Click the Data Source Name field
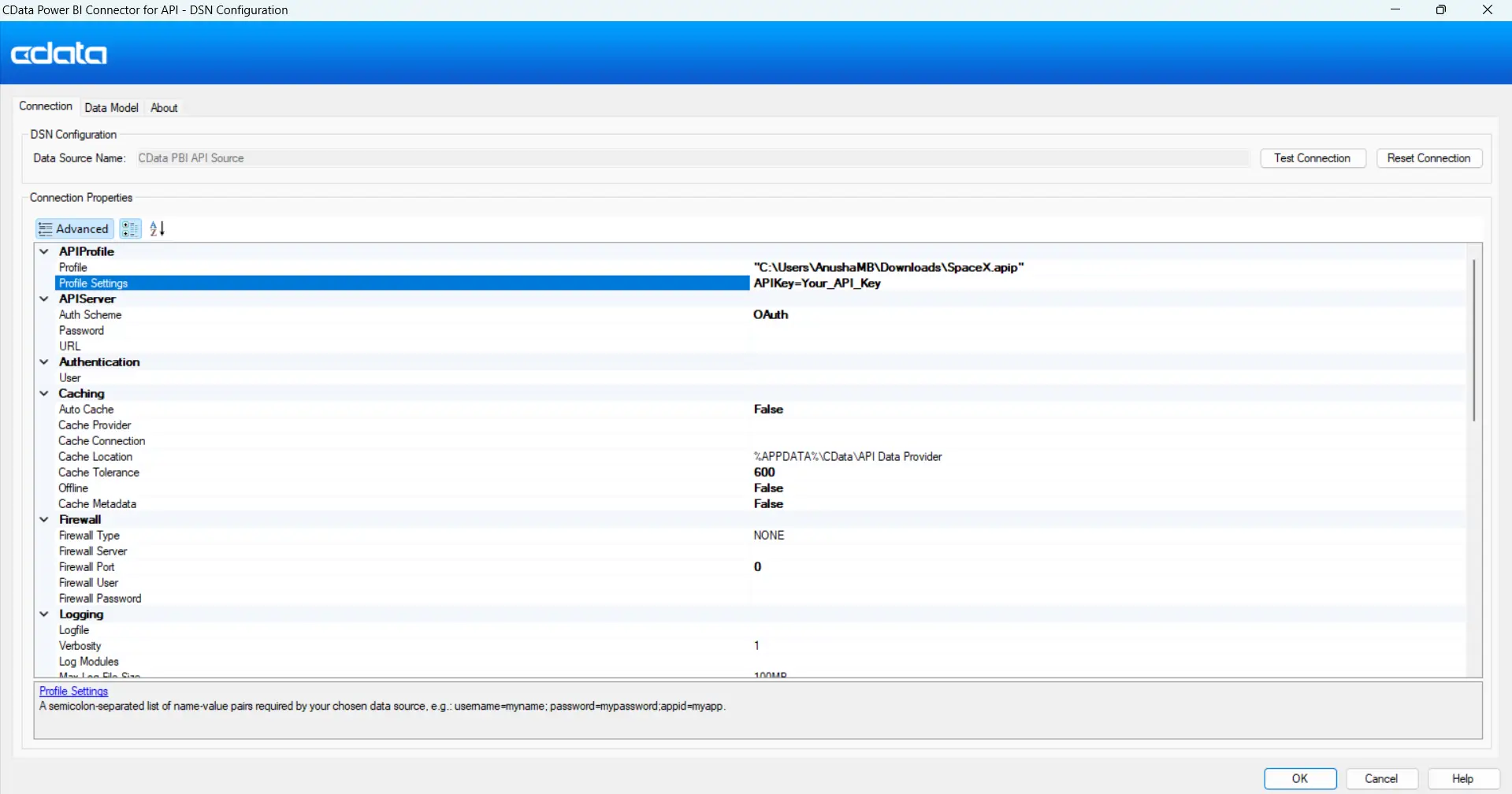The height and width of the screenshot is (794, 1512). click(693, 158)
